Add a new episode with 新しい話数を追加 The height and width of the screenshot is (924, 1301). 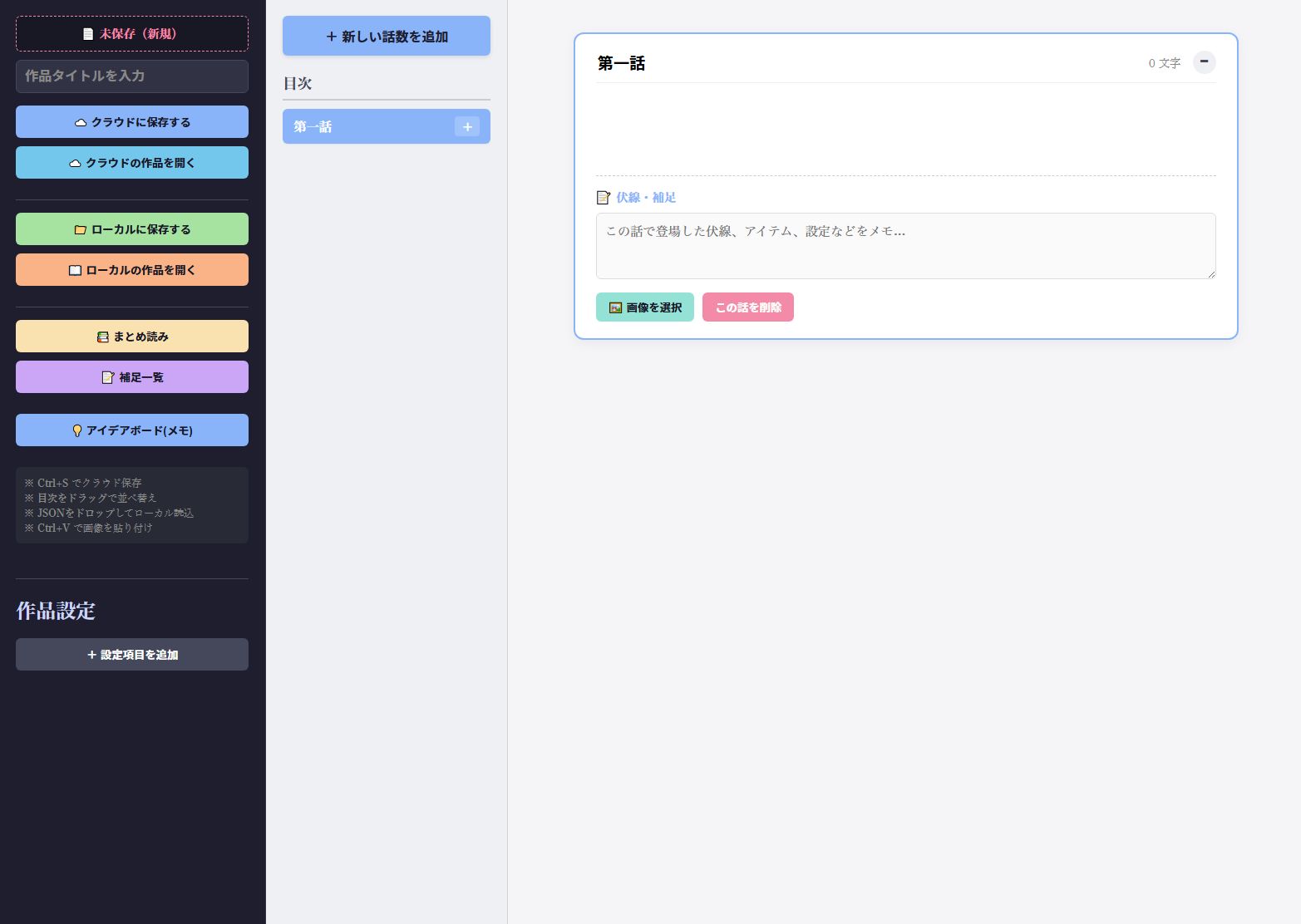pyautogui.click(x=387, y=37)
